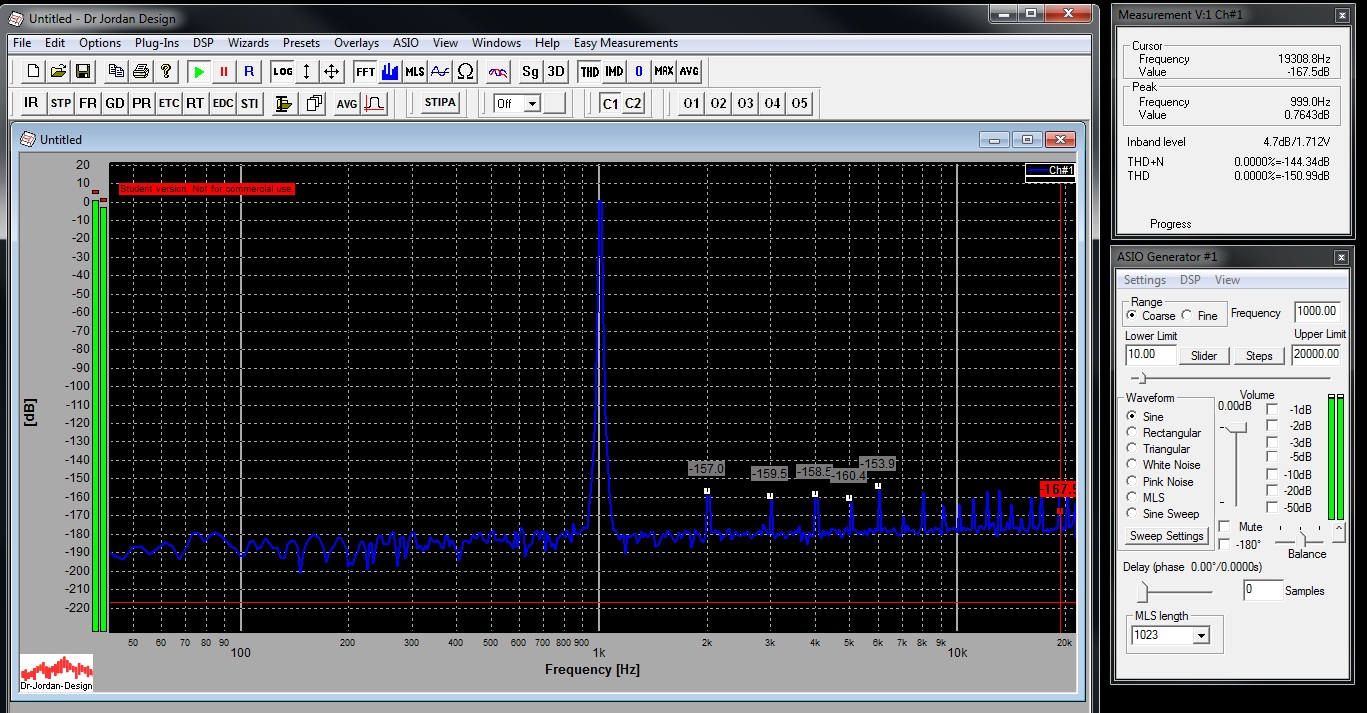Select STP step response view

click(x=61, y=103)
